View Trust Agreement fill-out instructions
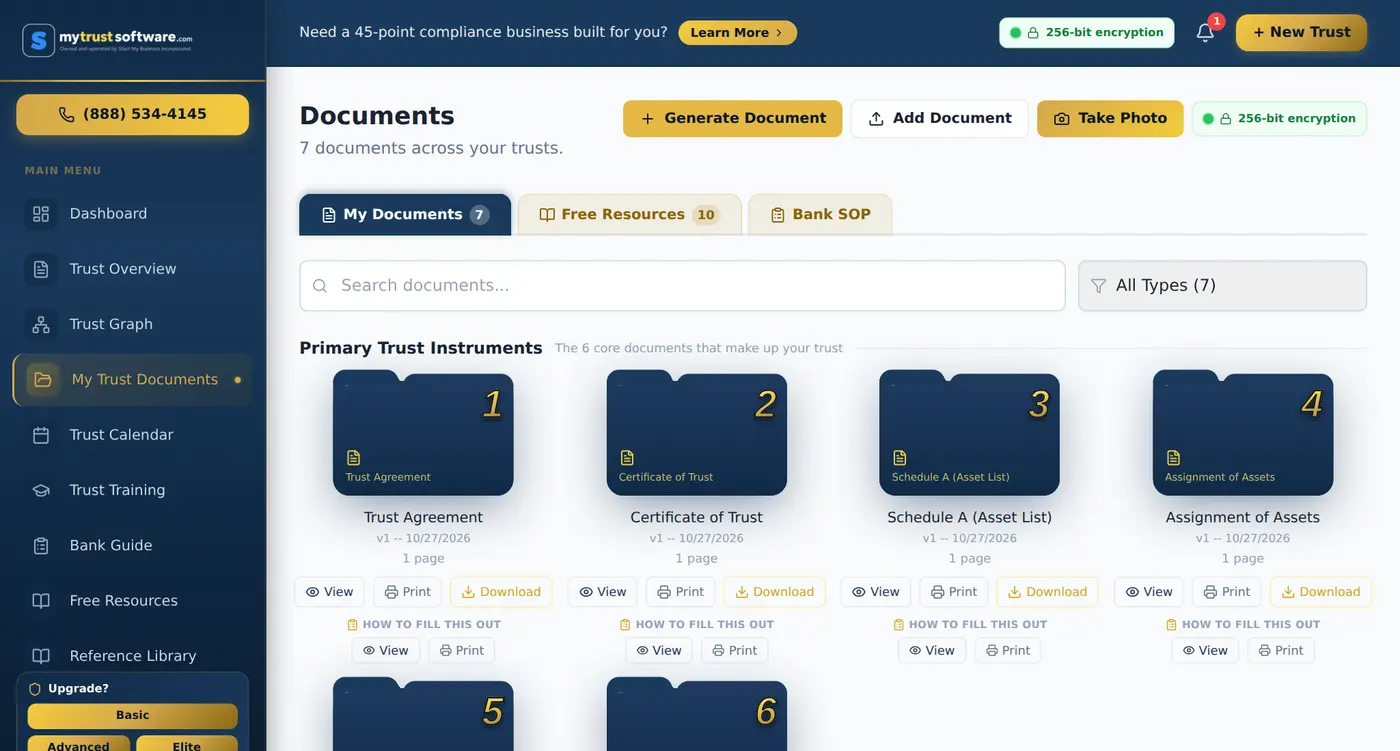The image size is (1400, 751). pyautogui.click(x=386, y=650)
